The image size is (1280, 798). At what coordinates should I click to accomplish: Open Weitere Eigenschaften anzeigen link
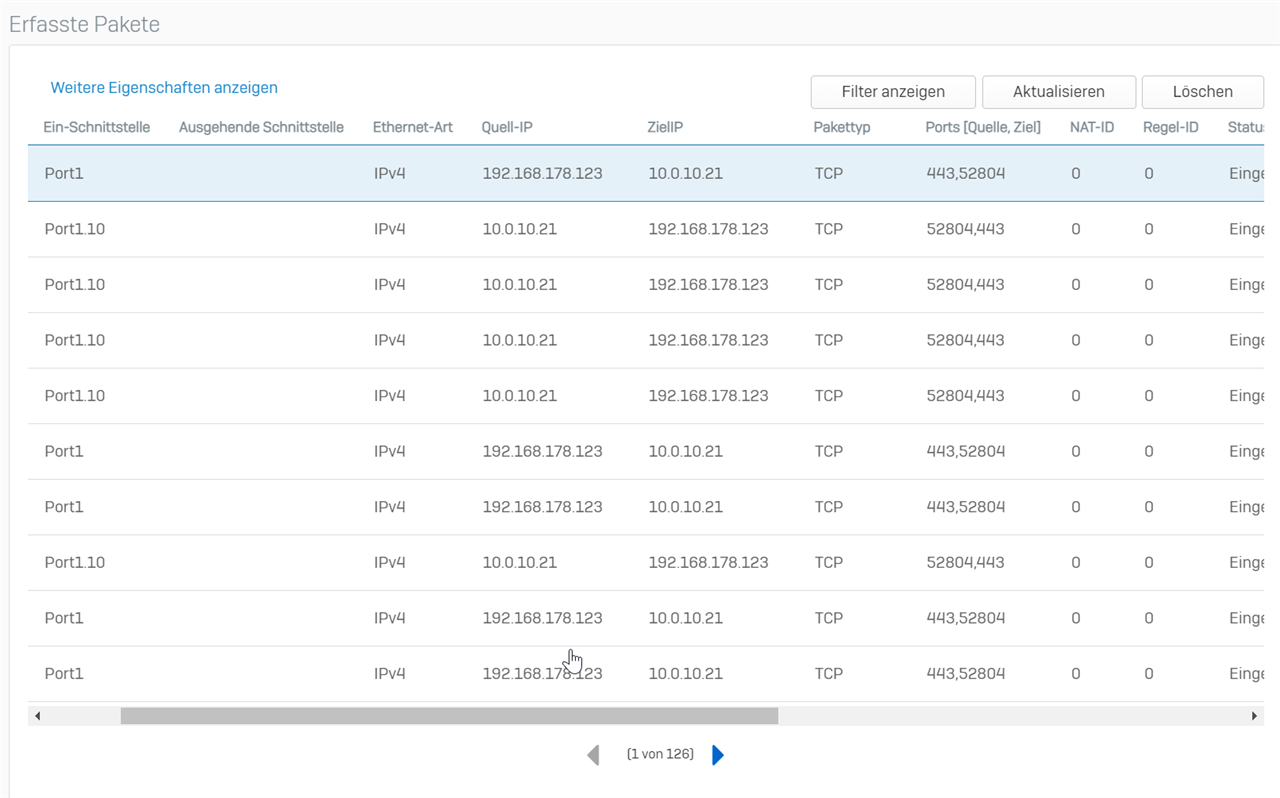[164, 88]
